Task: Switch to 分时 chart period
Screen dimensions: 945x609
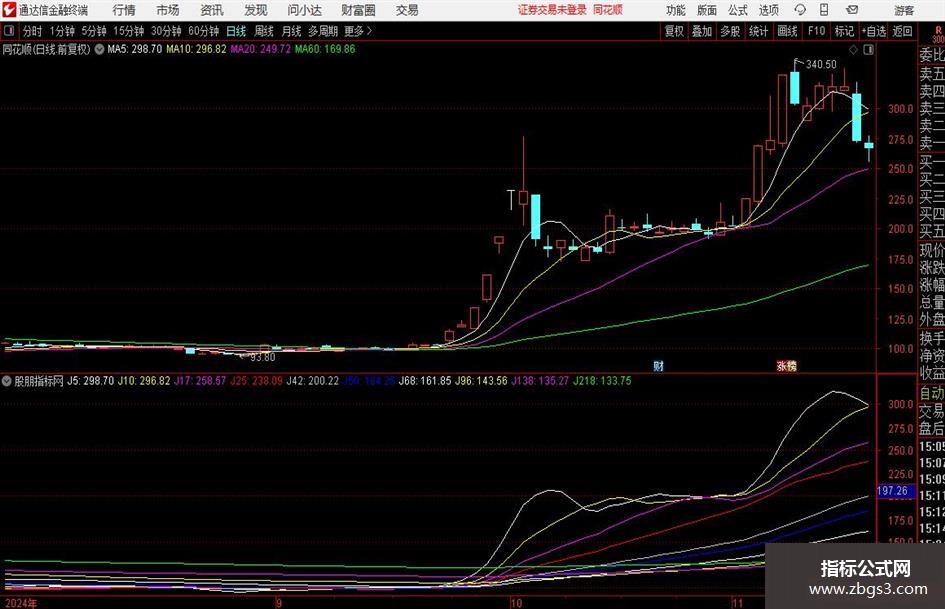Action: point(33,31)
